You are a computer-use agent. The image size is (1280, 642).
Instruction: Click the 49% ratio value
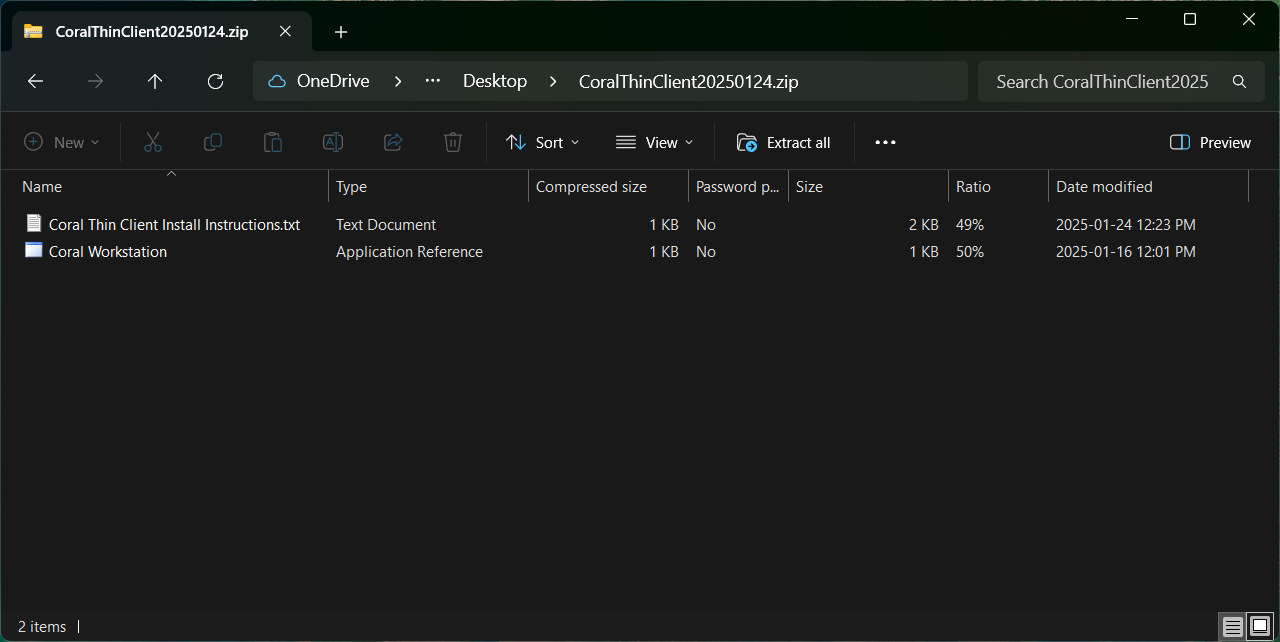point(970,225)
